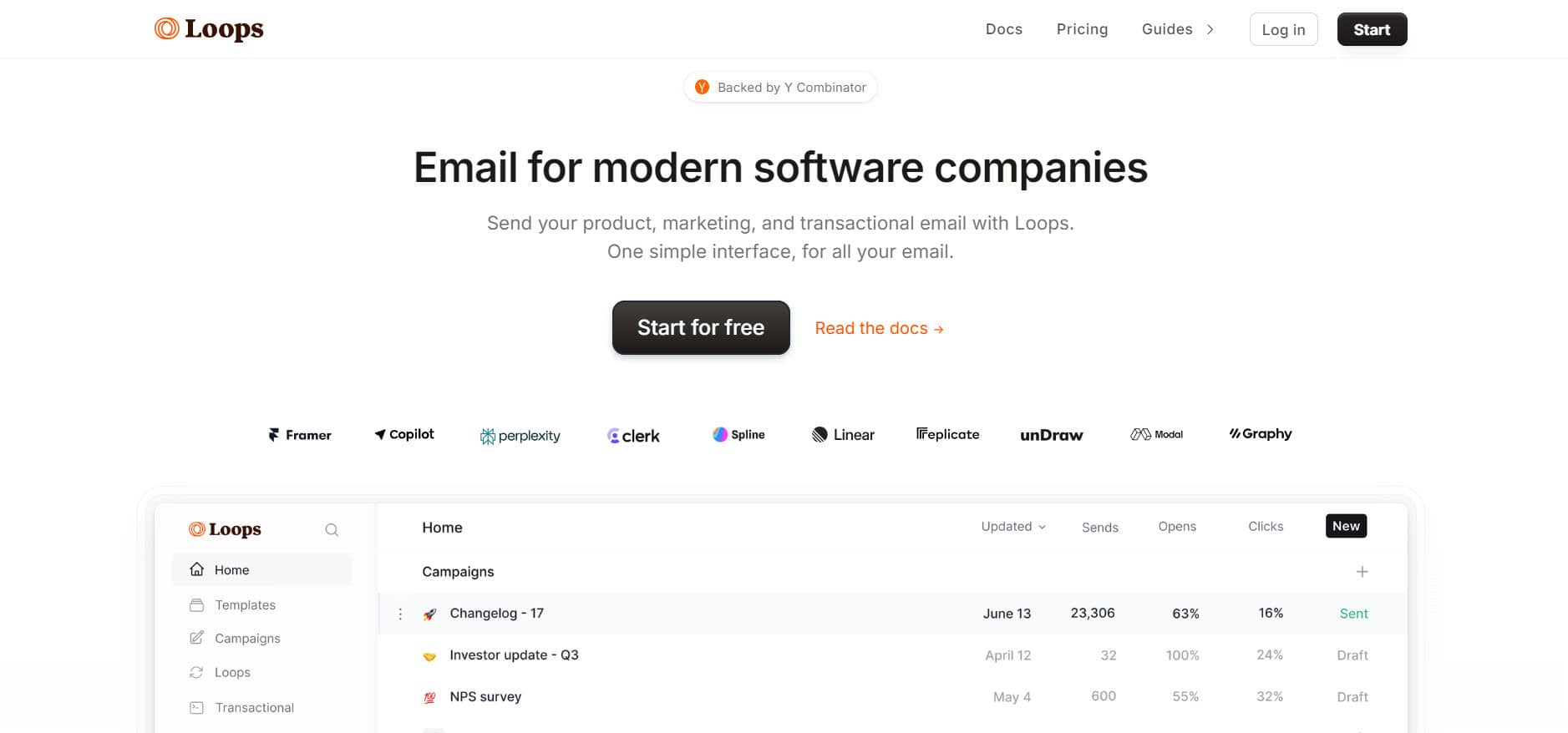Screen dimensions: 1568x733
Task: Click the Loops refresh icon in sidebar
Action: [196, 673]
